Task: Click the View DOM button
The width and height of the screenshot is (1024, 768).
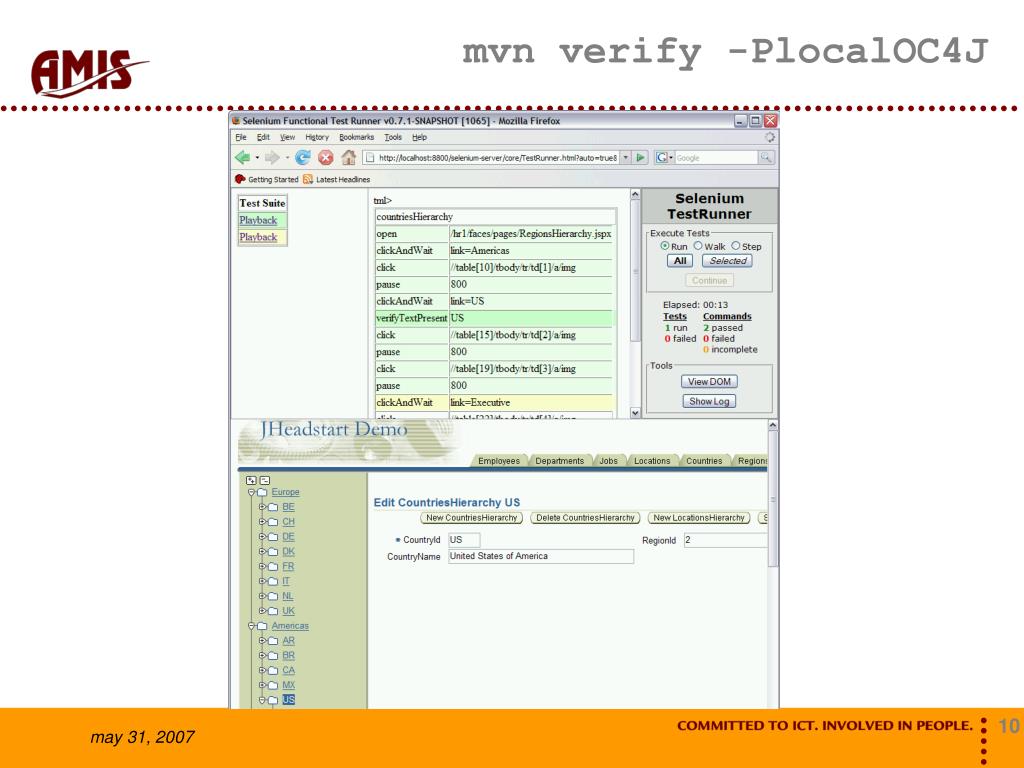Action: pyautogui.click(x=709, y=381)
